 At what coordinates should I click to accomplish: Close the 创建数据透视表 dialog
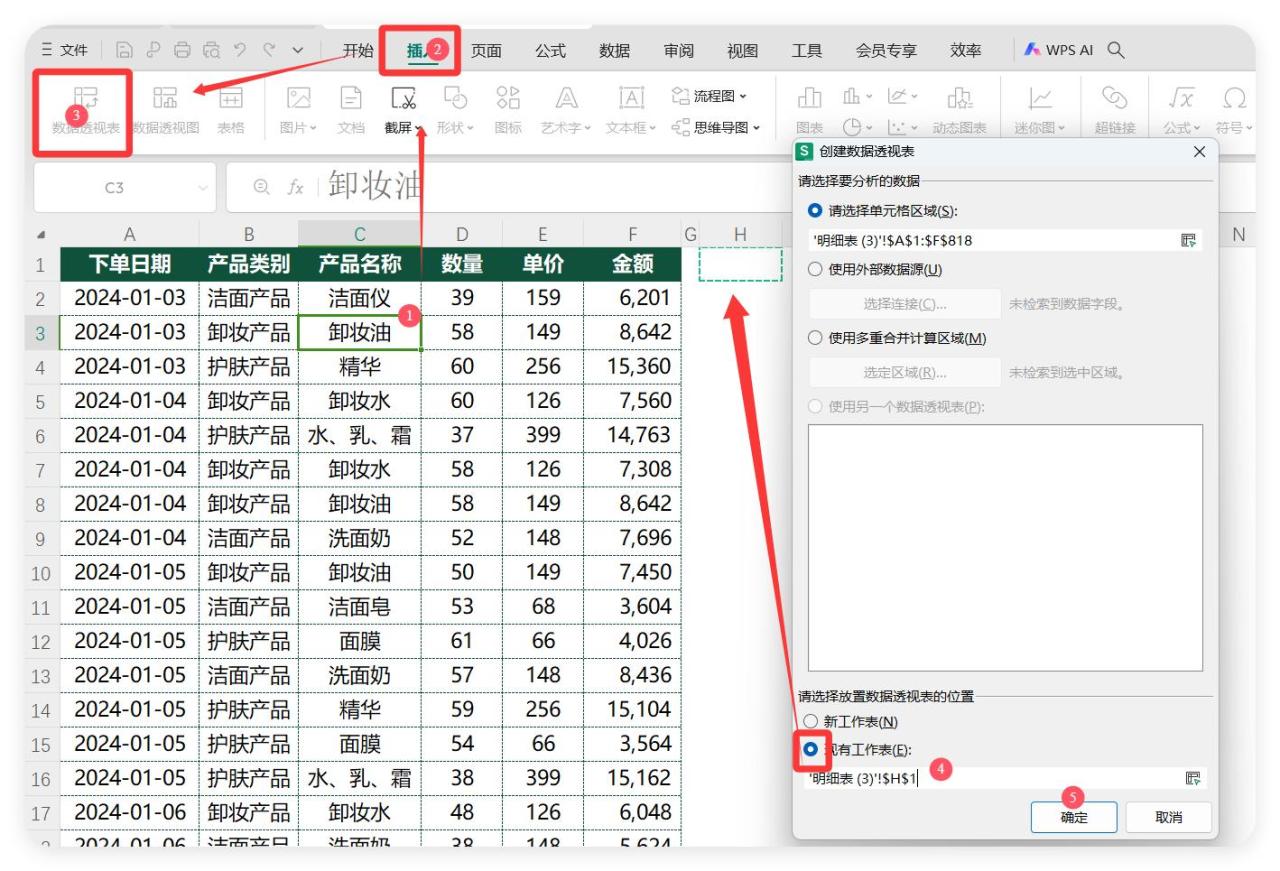(x=1199, y=152)
